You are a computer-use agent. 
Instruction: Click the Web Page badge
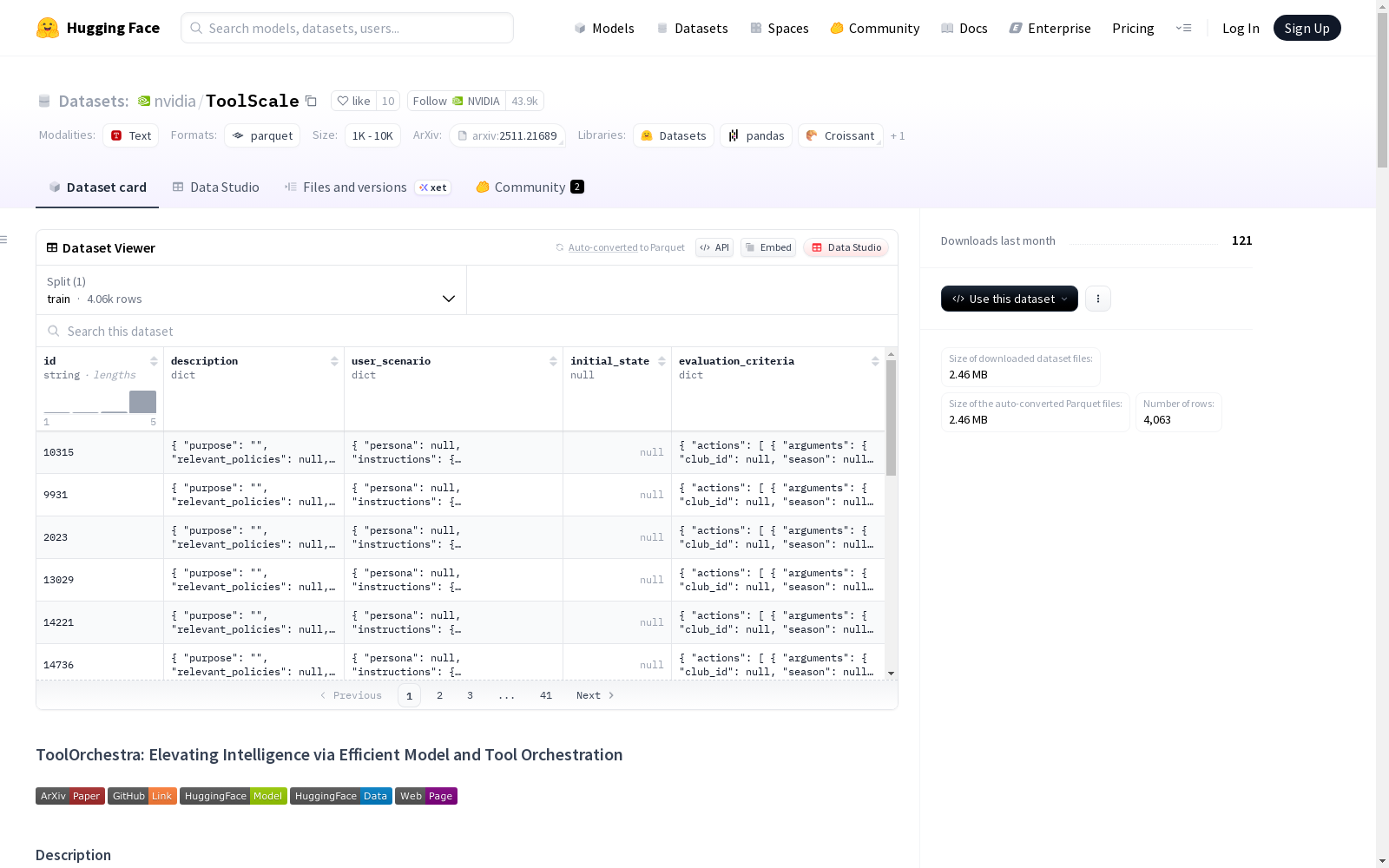pyautogui.click(x=426, y=796)
